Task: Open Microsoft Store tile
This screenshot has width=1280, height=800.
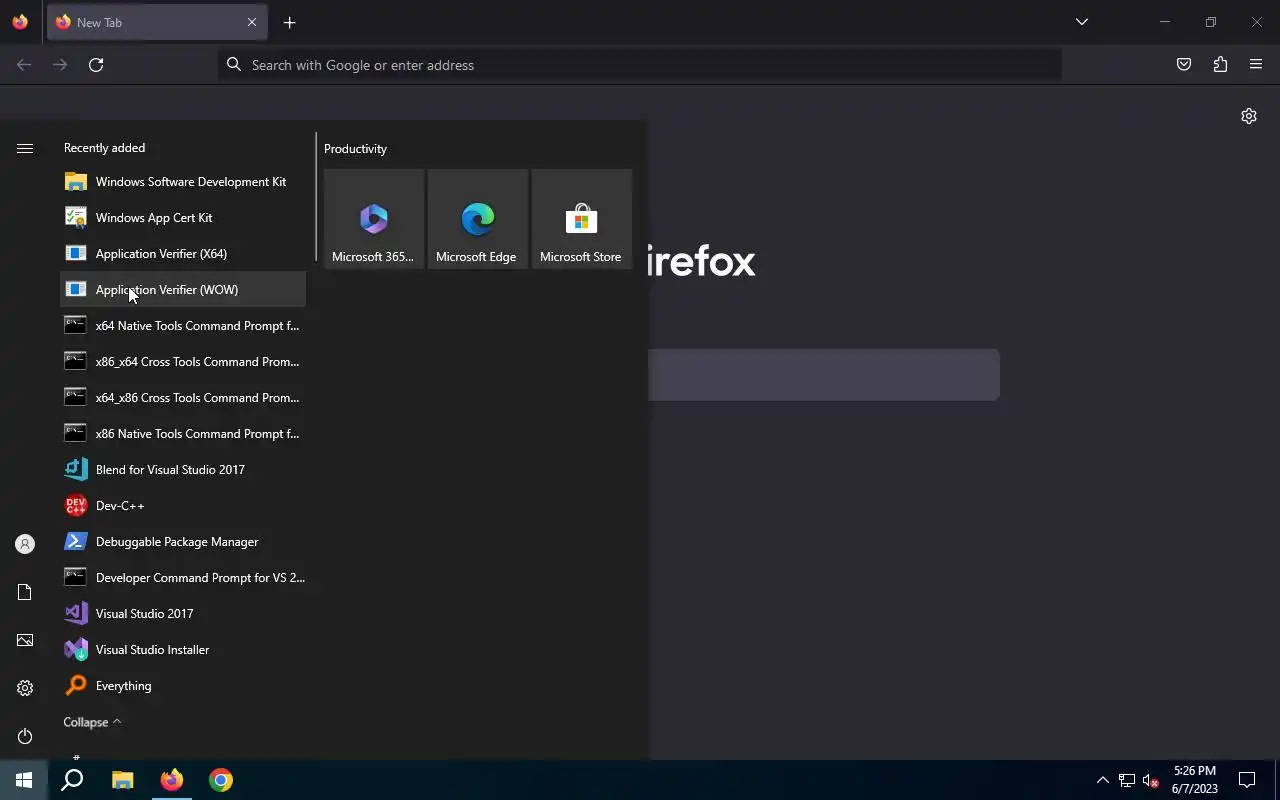Action: click(582, 219)
